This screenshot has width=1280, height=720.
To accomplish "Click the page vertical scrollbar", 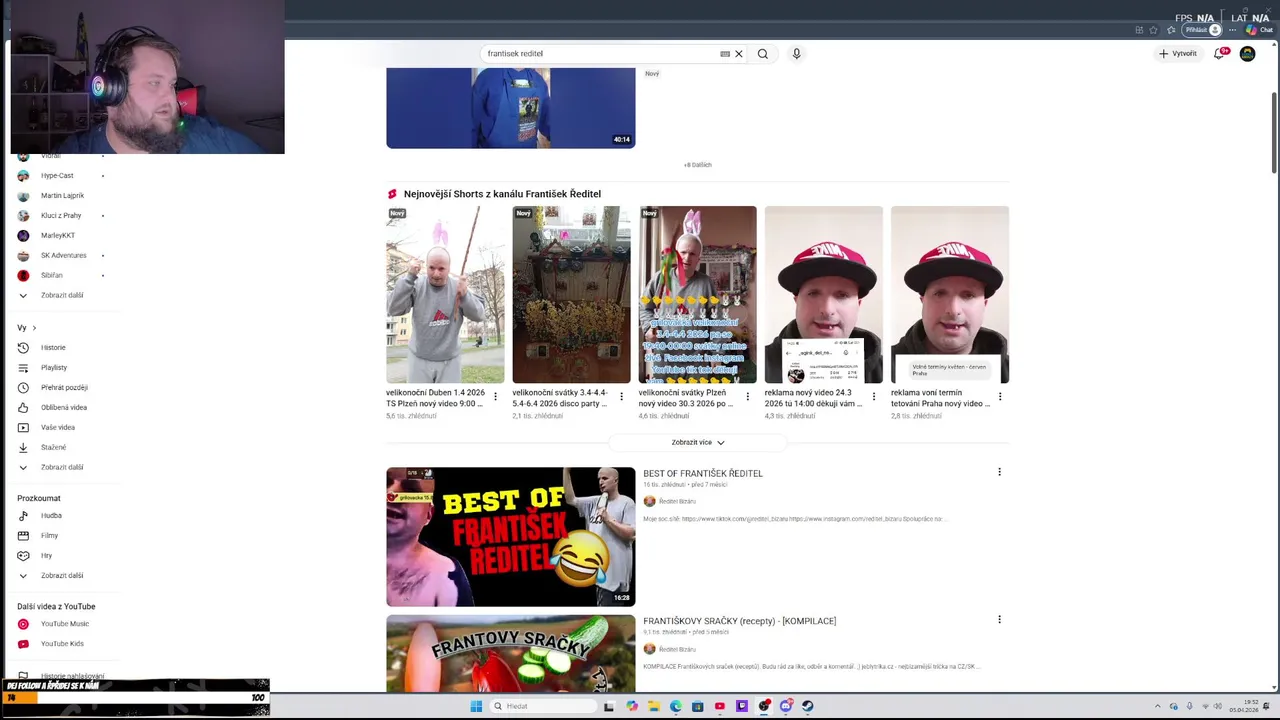I will tap(1274, 132).
